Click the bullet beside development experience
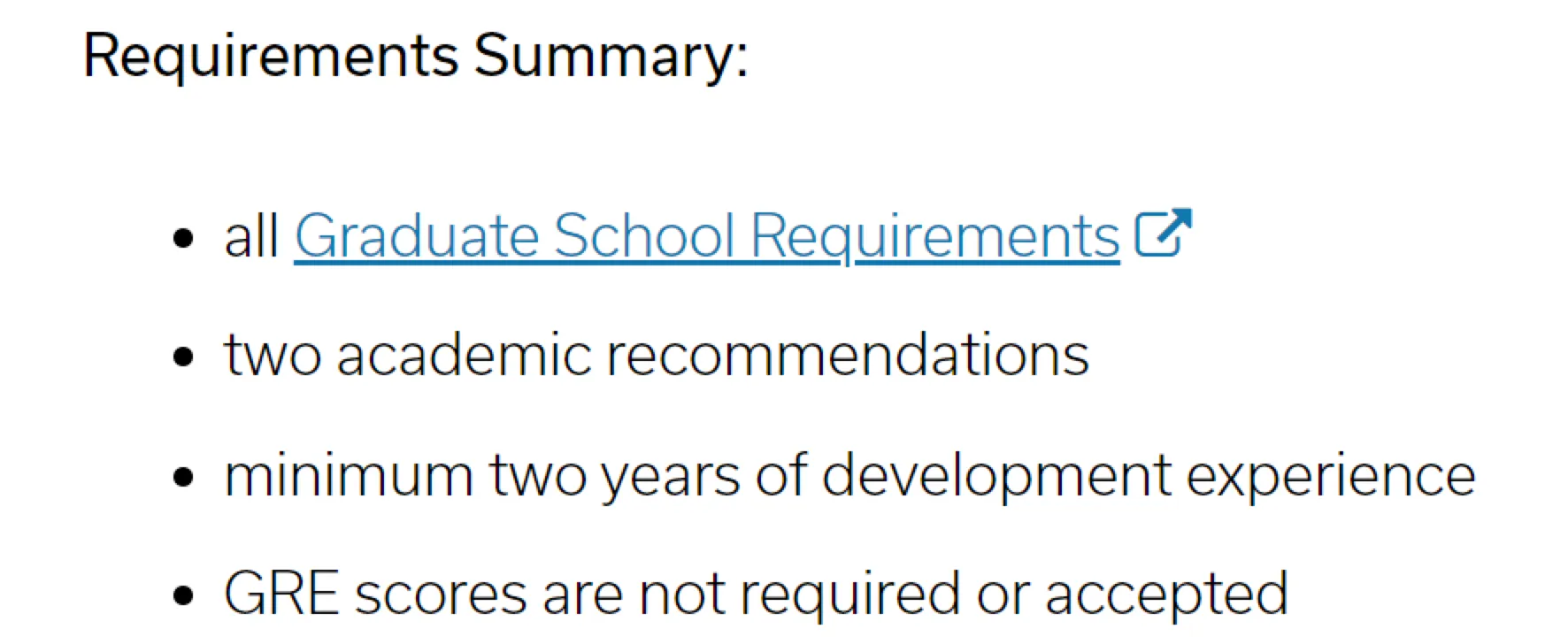Image resolution: width=1568 pixels, height=637 pixels. click(183, 477)
